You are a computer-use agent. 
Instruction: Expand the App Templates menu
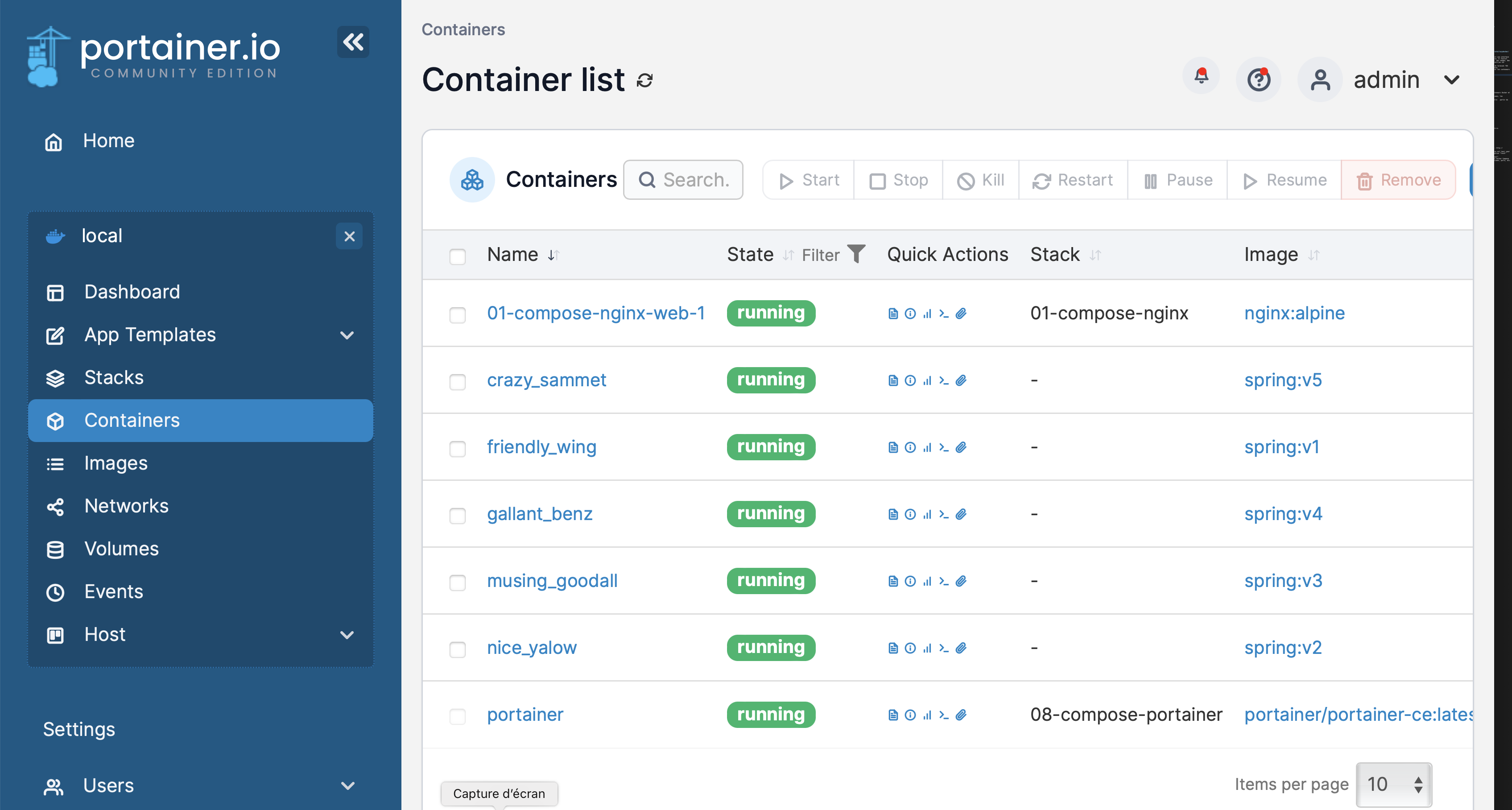tap(347, 335)
